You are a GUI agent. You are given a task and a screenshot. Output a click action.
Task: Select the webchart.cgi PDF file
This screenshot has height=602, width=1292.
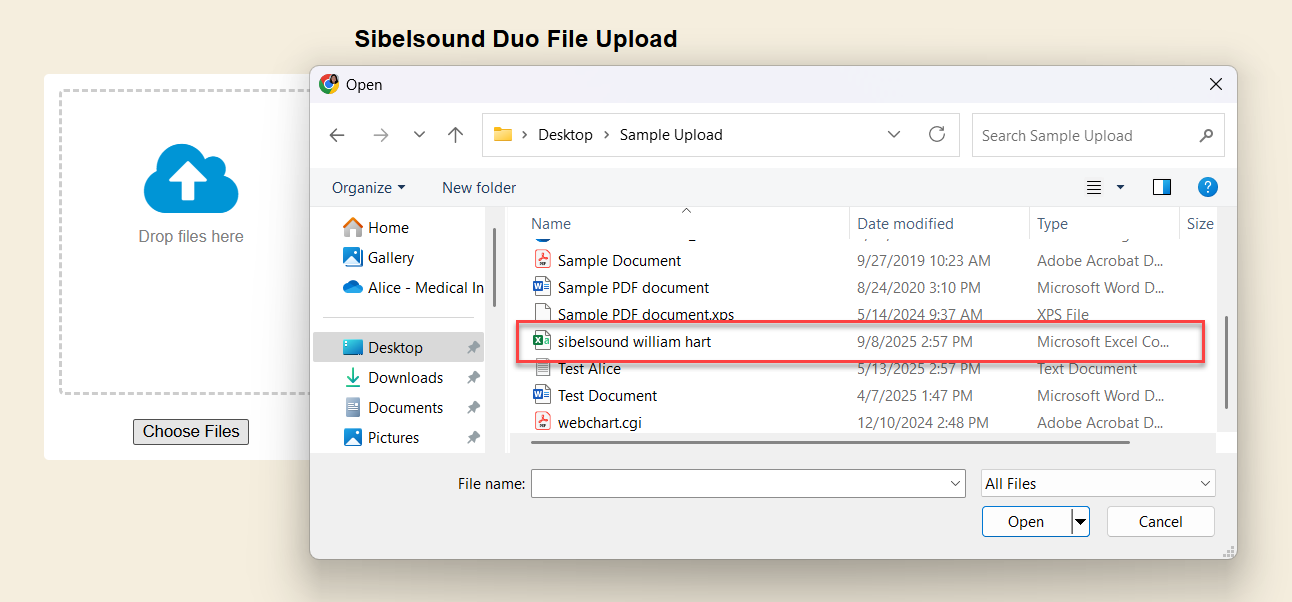(599, 422)
